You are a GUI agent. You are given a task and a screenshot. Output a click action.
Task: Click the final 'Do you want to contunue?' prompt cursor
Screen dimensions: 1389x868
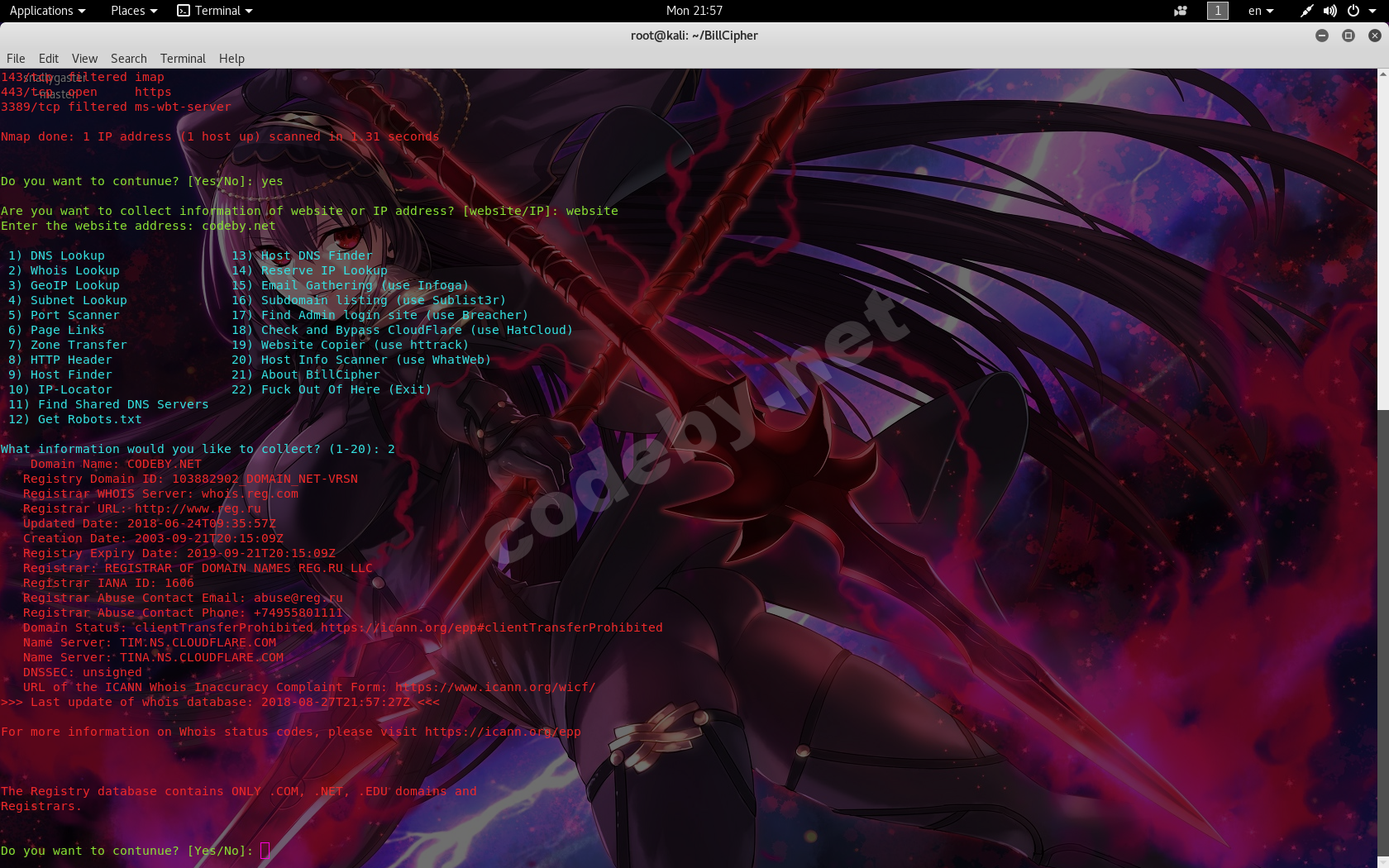(x=265, y=851)
